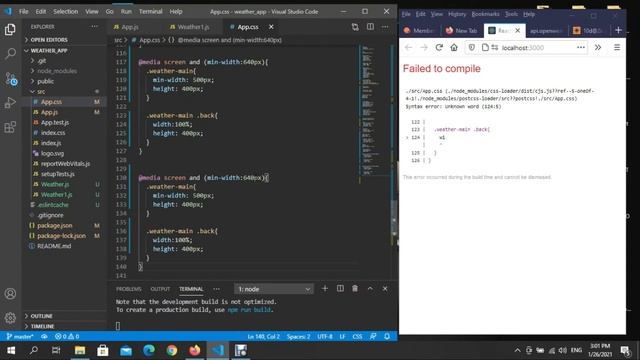Open the File menu in VS Code
Screen dimensions: 640x360
(24, 11)
